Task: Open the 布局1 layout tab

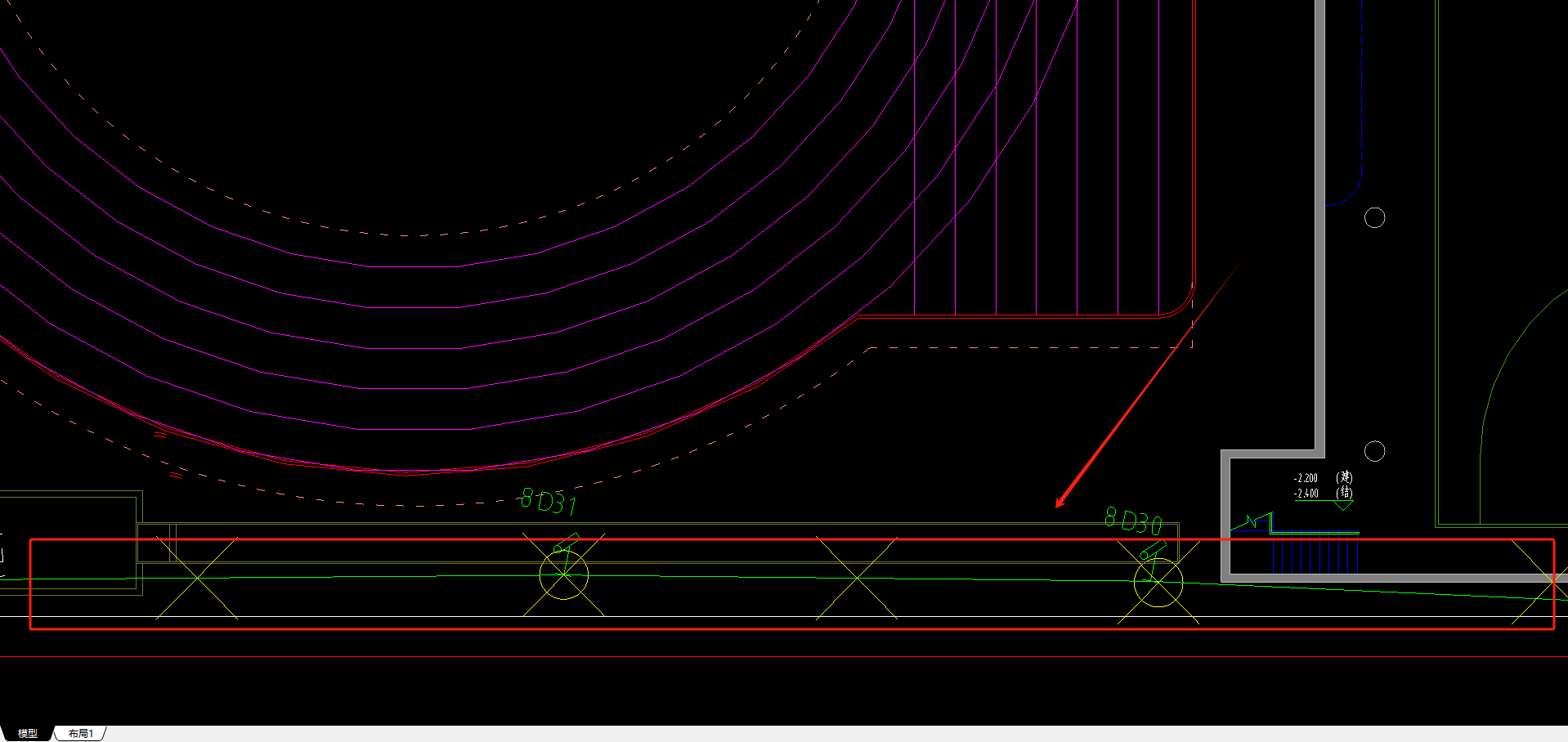Action: coord(81,734)
